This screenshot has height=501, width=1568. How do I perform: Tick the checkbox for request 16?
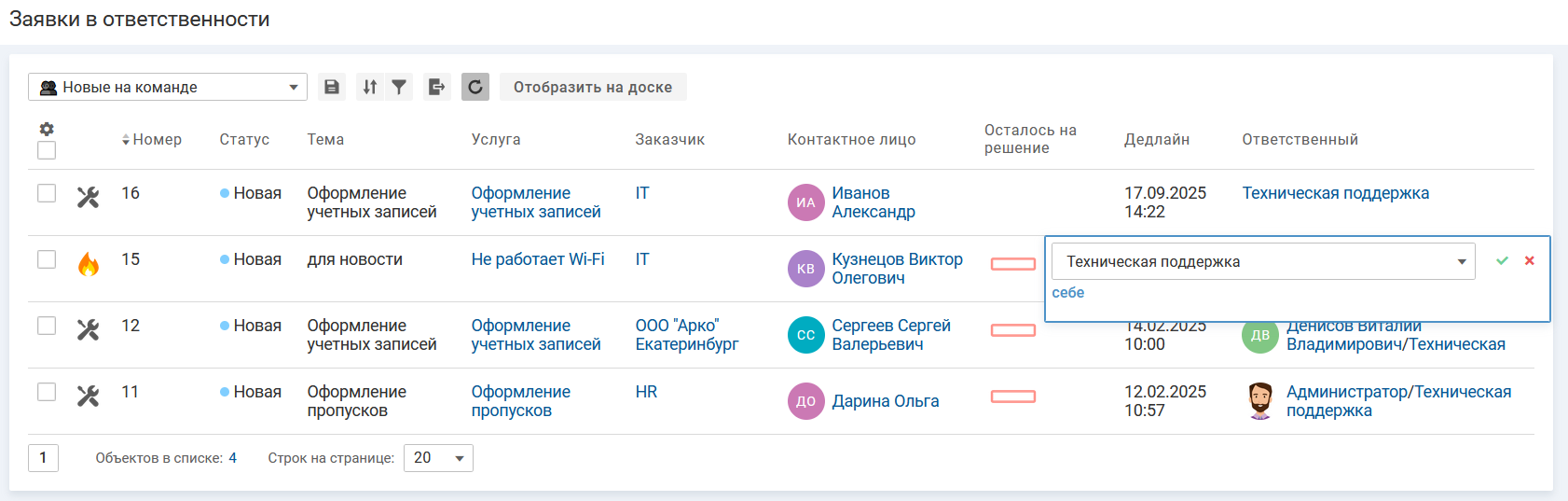coord(47,193)
